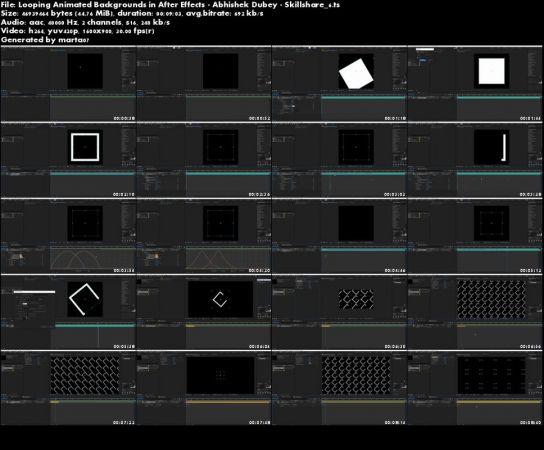Select the thumbnail stamped 00:02:36

point(204,160)
